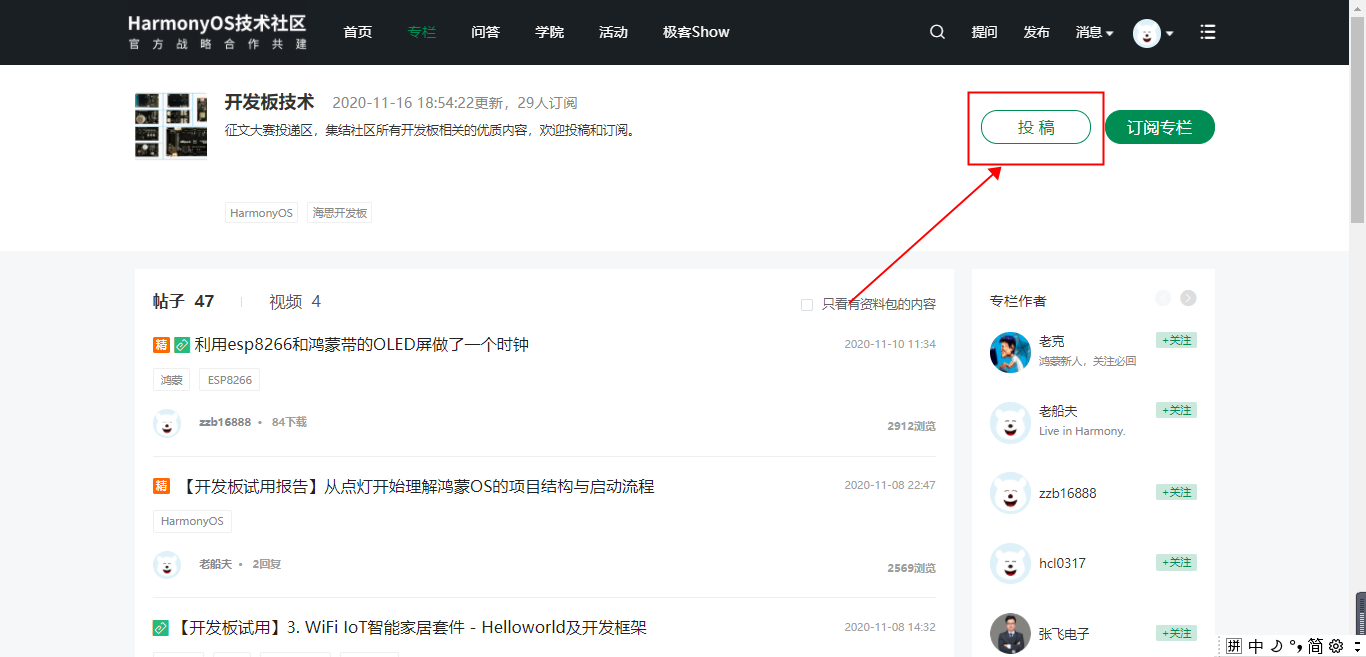
Task: Open 专栏 in top navigation
Action: pos(422,32)
